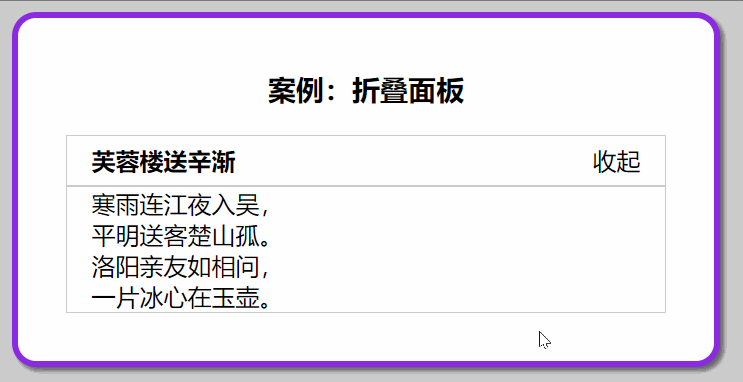Click the poem line 寒雨连江夜入吴，
Screen dimensions: 743x382
point(181,206)
